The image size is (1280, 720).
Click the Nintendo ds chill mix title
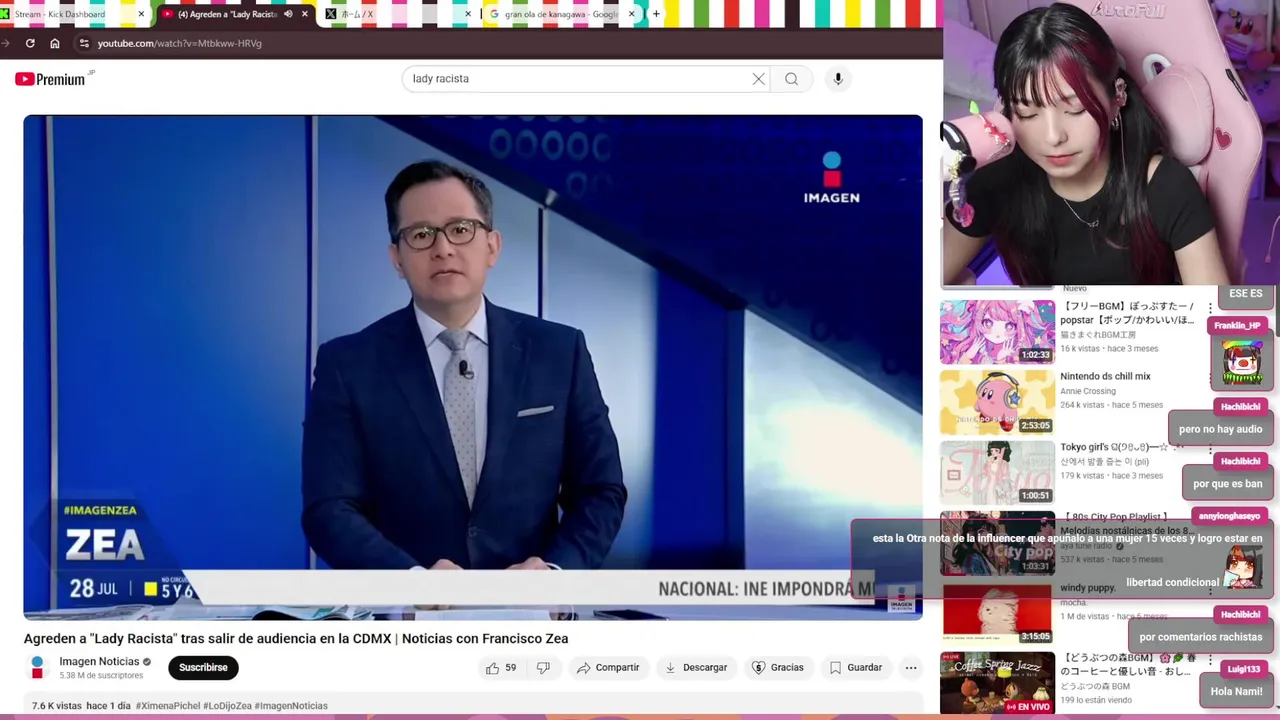coord(1105,376)
